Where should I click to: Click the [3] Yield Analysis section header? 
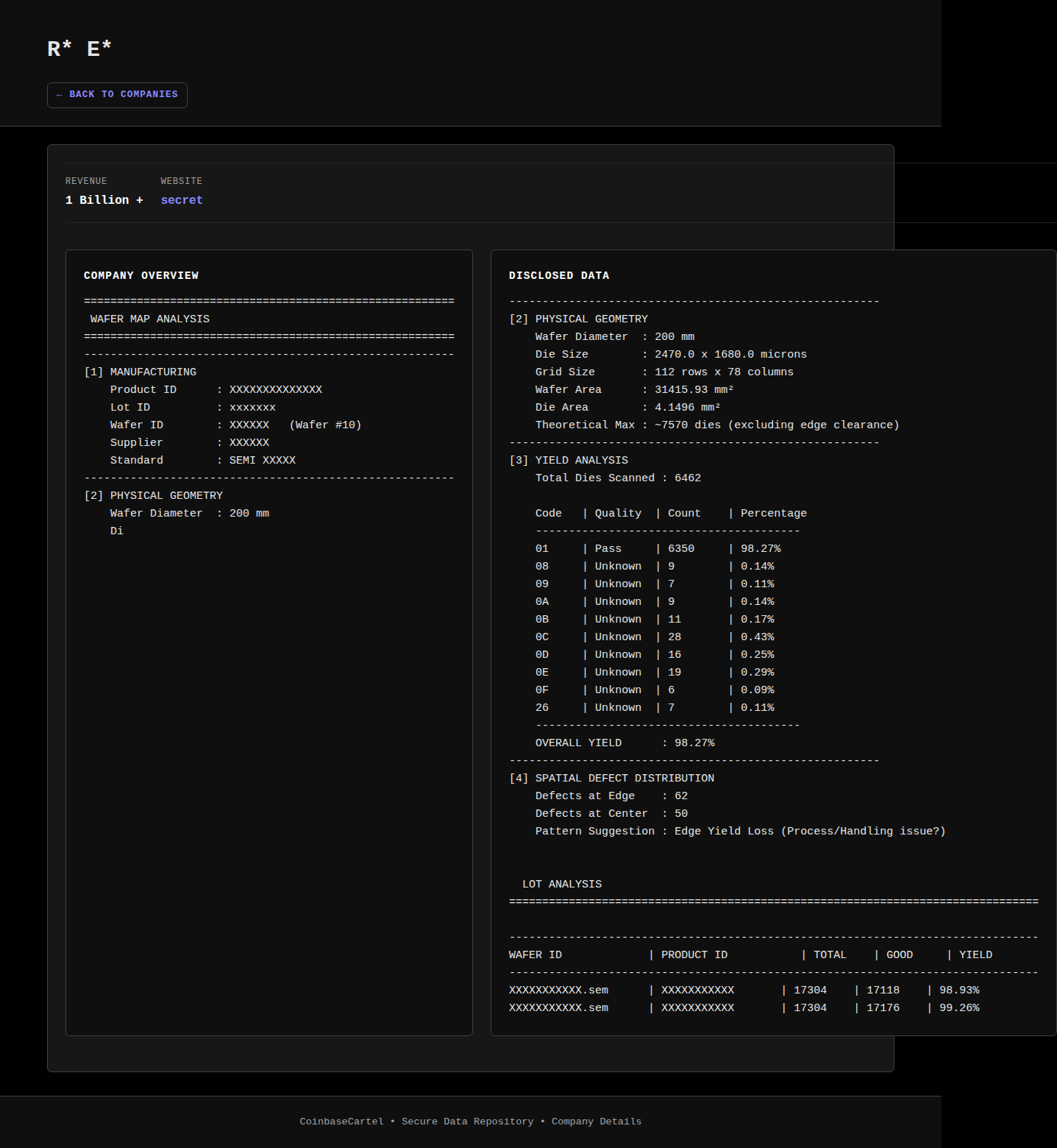(x=569, y=460)
